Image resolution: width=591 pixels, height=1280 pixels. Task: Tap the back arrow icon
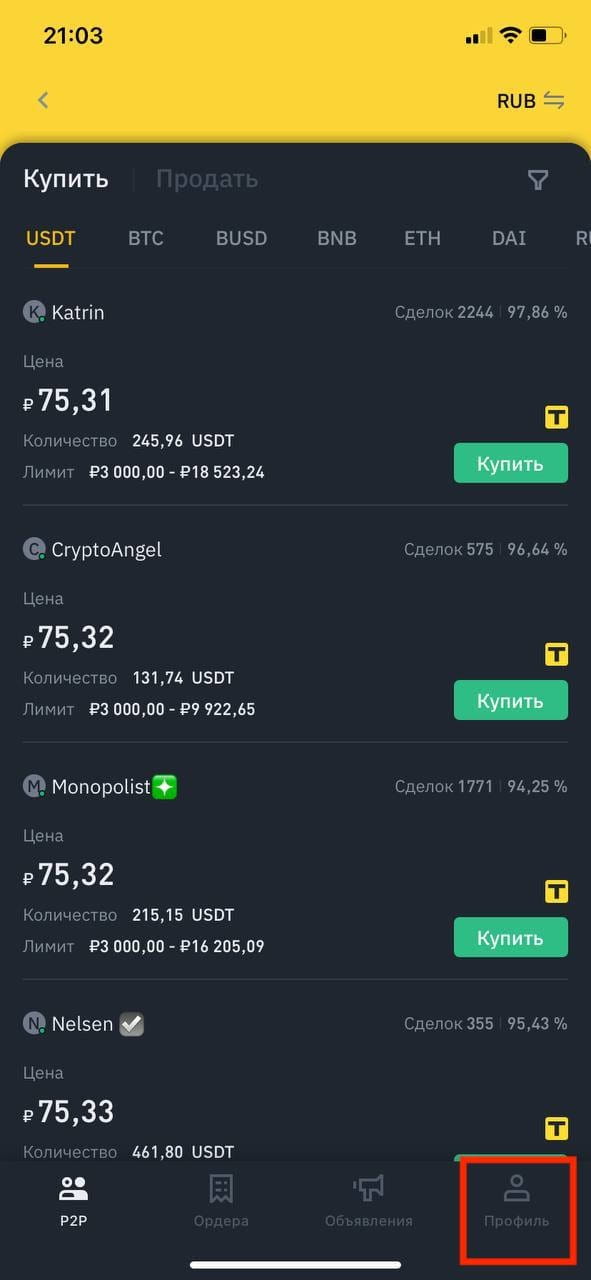point(43,100)
